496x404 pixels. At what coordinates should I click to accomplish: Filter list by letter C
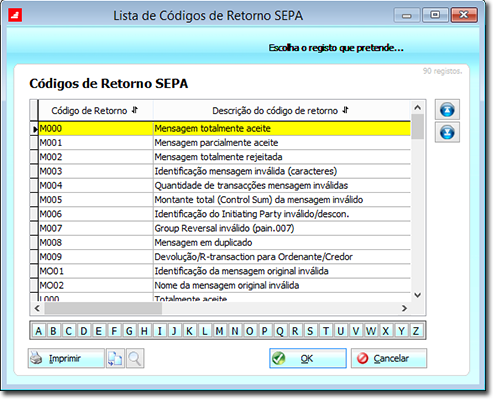click(69, 331)
